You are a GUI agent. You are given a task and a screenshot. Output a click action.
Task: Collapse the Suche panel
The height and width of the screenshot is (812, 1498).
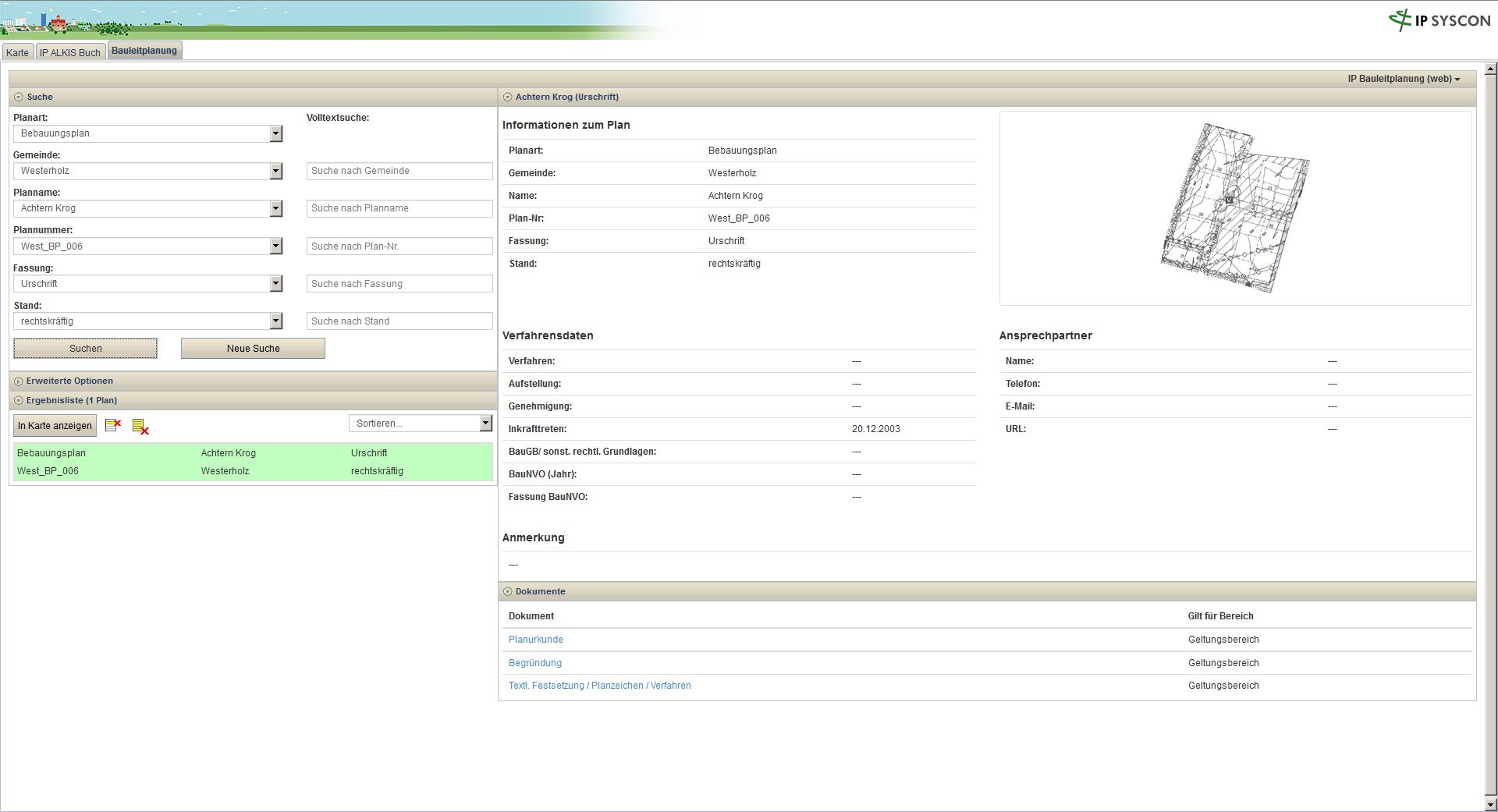(19, 98)
